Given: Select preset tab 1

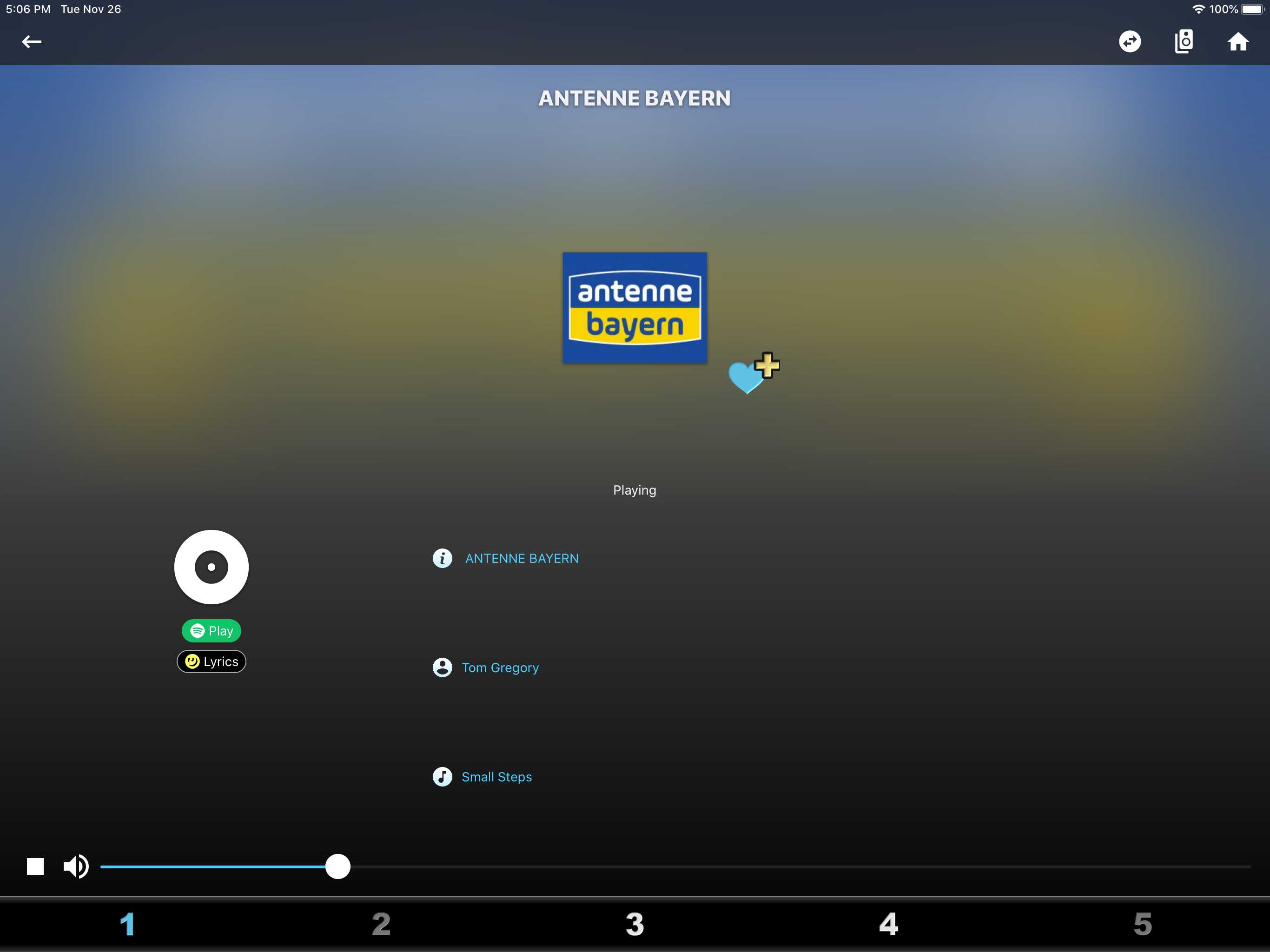Looking at the screenshot, I should 127,924.
